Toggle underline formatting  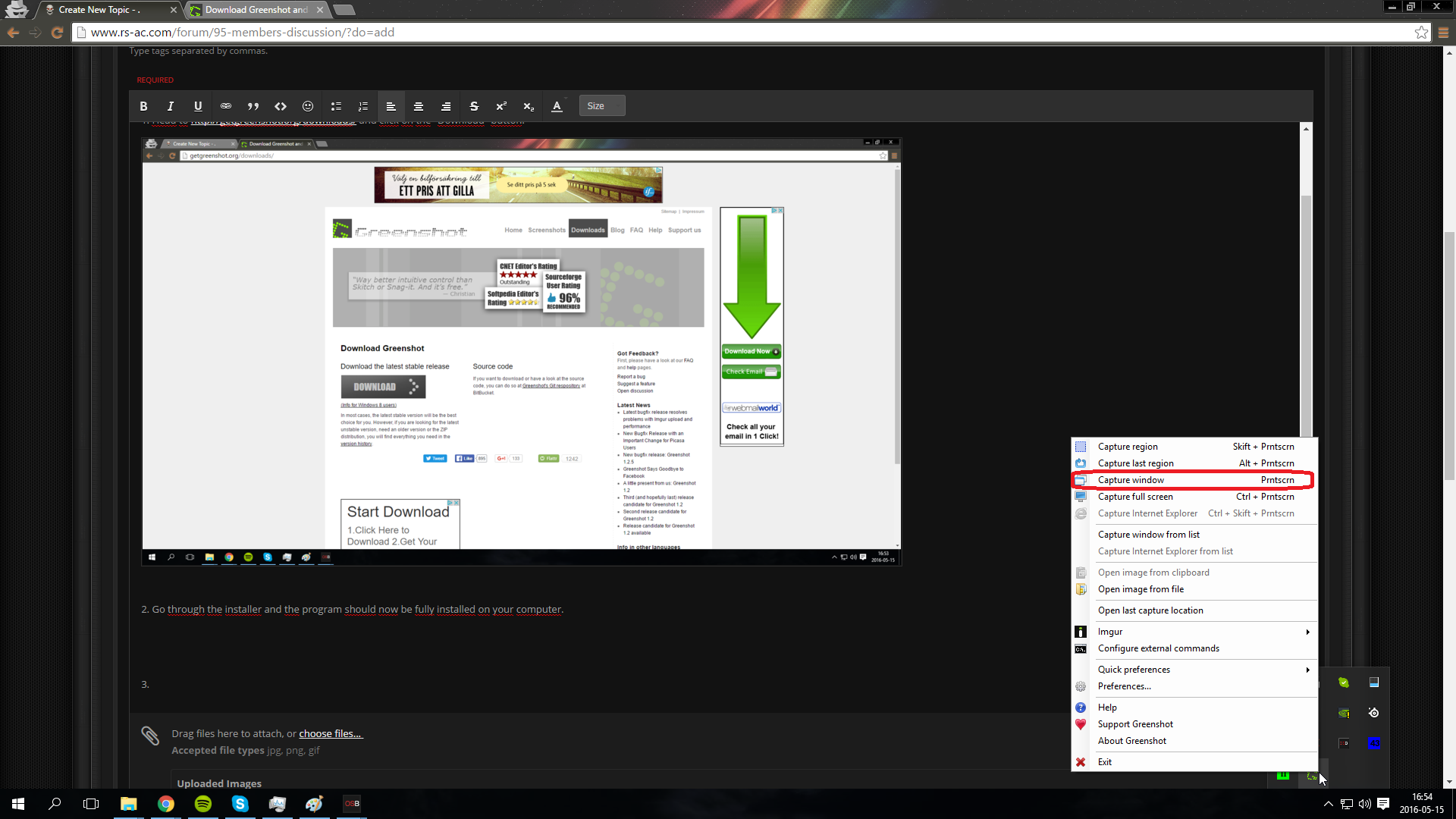click(x=198, y=106)
